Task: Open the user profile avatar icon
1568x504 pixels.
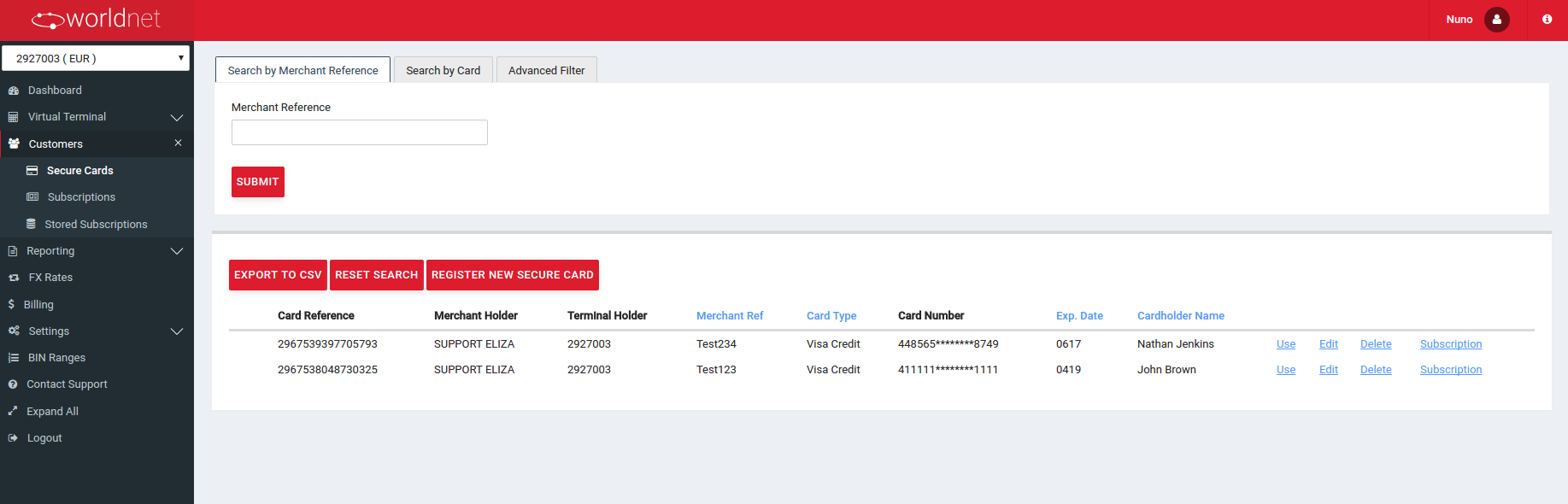Action: pyautogui.click(x=1497, y=20)
